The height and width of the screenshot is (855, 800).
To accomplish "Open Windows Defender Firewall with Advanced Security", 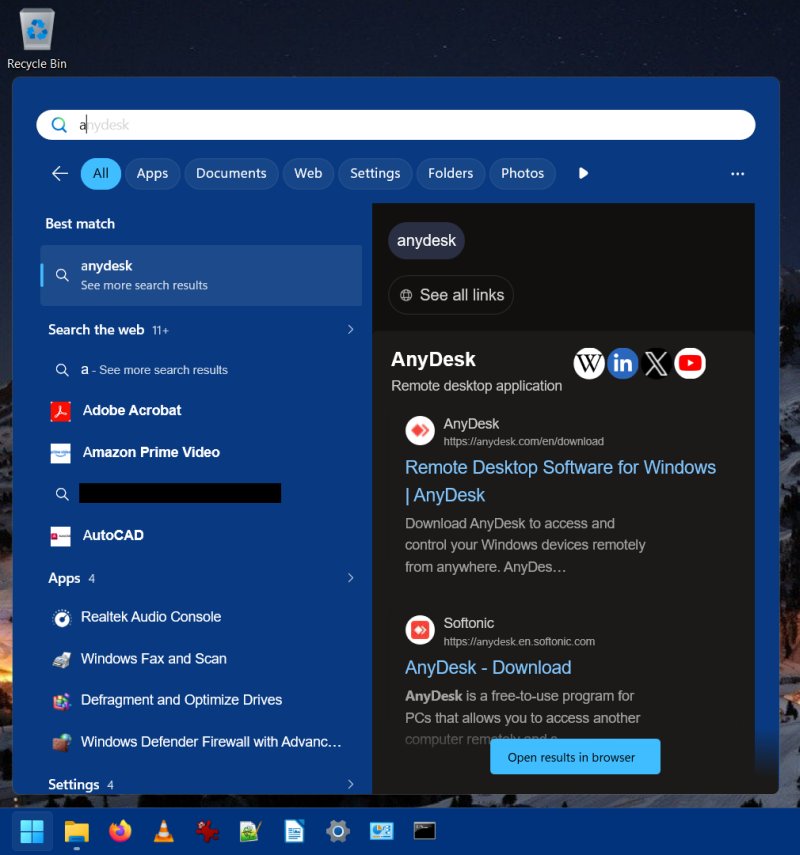I will click(201, 742).
